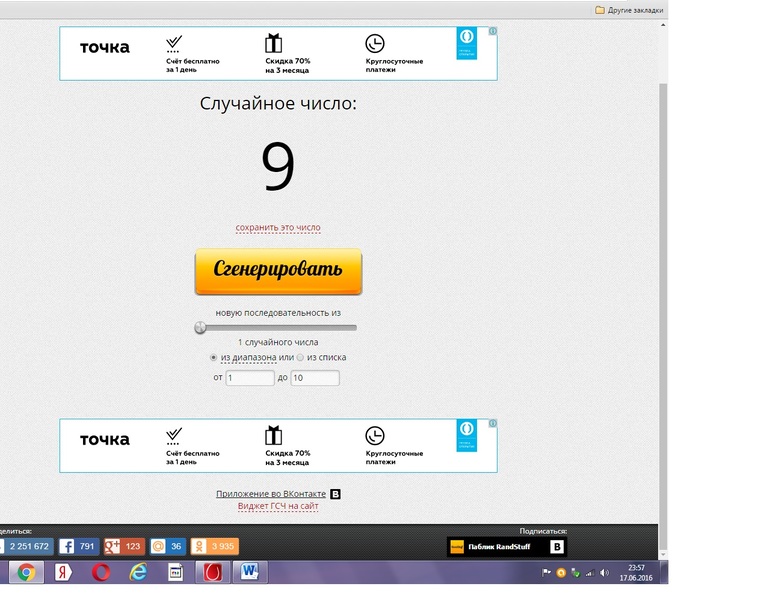
Task: Open Internet Explorer from taskbar
Action: point(138,573)
